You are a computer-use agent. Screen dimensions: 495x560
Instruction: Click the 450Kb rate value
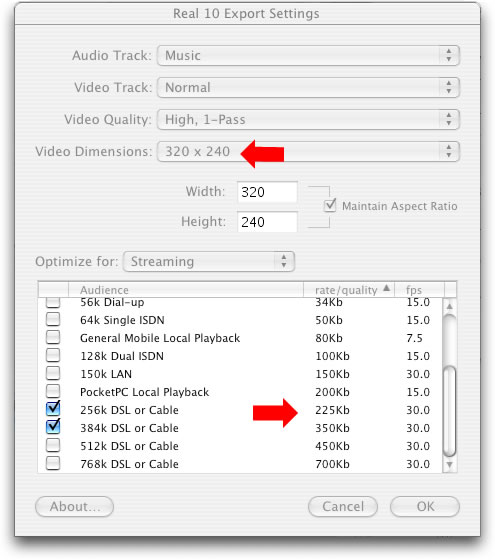[x=332, y=446]
